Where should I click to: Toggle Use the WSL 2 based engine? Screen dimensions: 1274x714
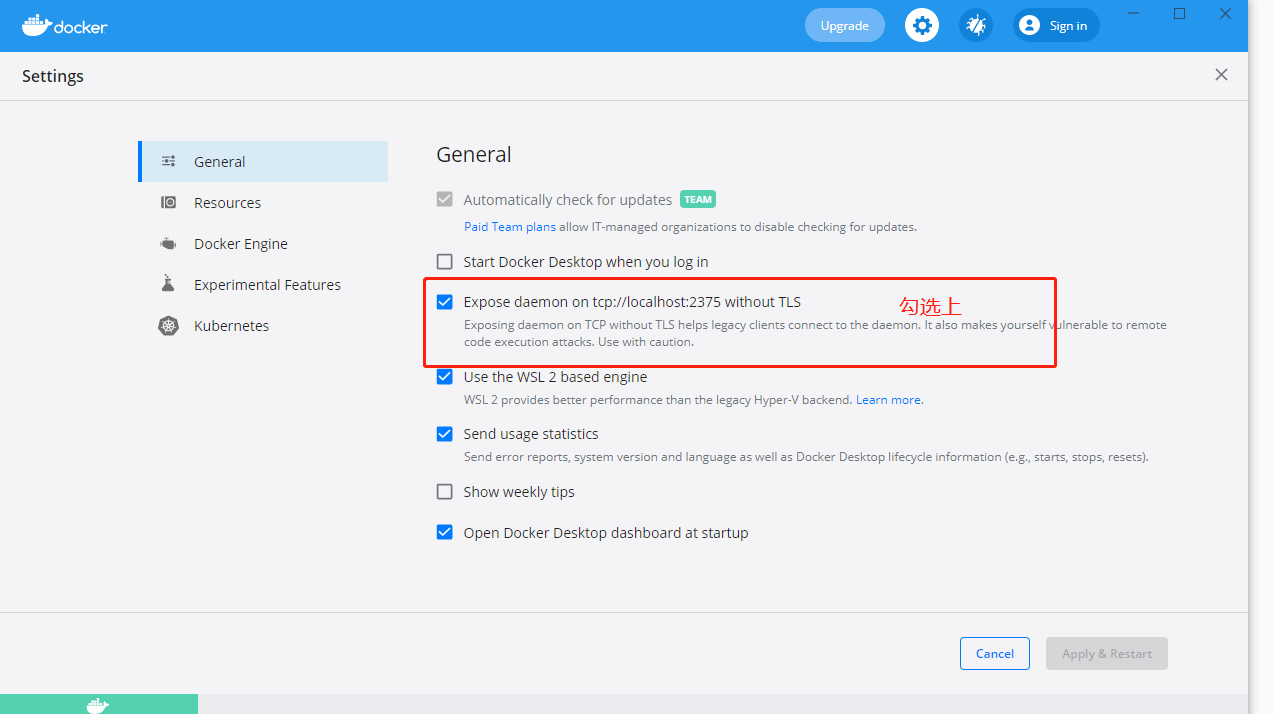click(445, 377)
